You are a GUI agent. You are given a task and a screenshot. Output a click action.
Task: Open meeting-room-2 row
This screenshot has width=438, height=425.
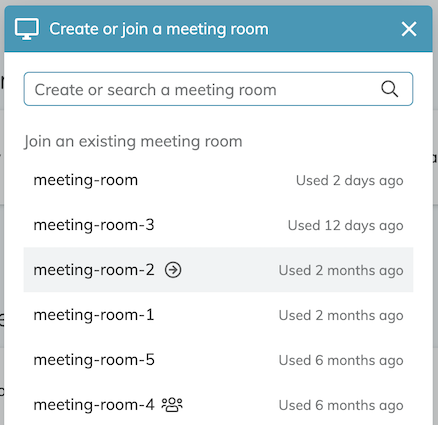[218, 270]
